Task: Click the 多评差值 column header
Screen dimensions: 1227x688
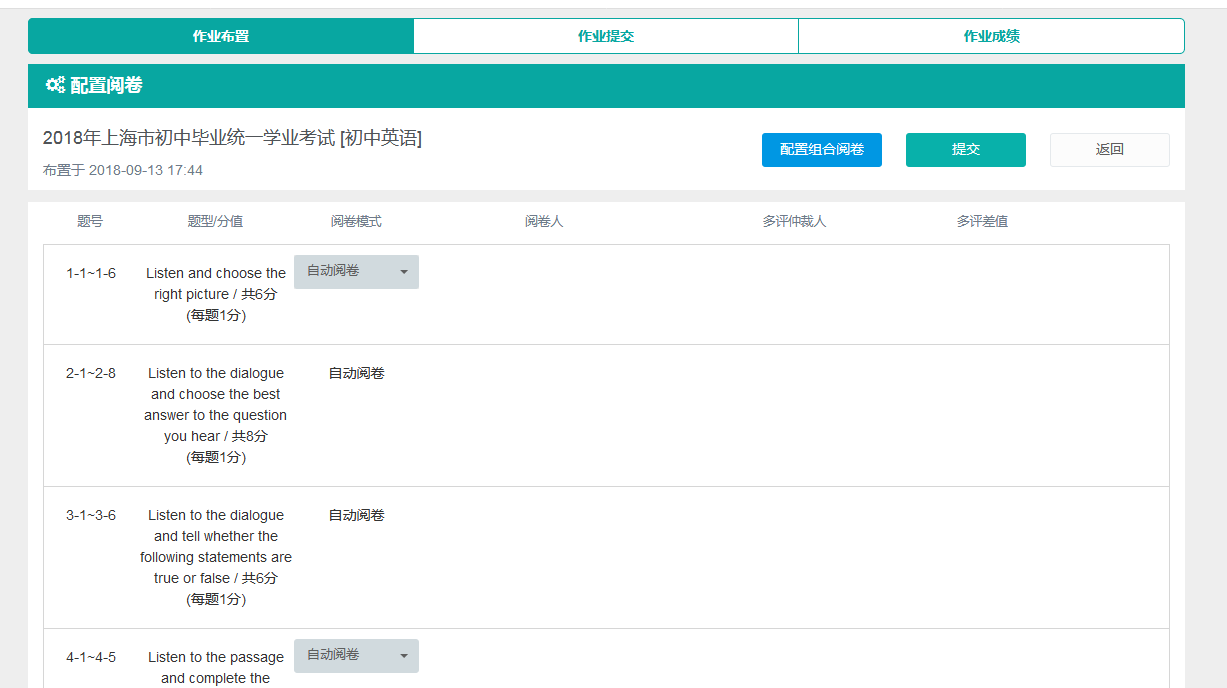Action: click(982, 221)
